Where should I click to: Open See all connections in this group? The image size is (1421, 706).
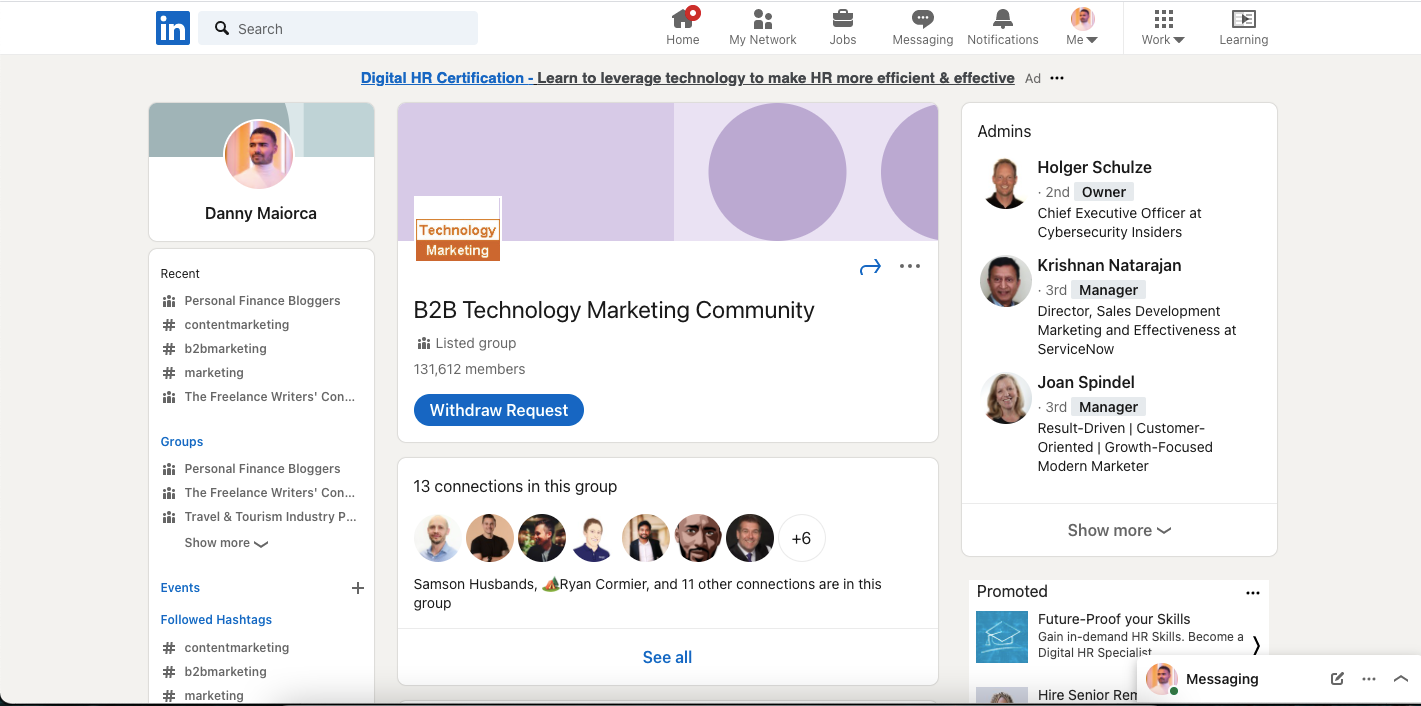667,657
